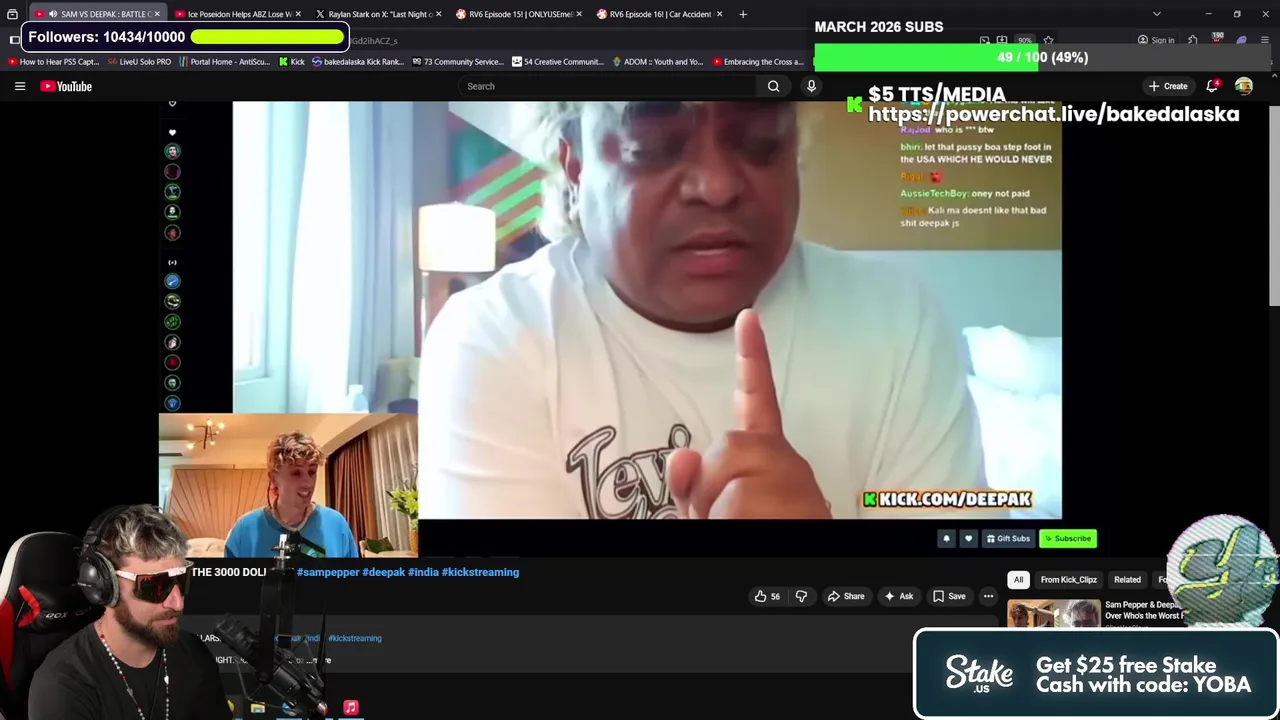Open YouTube notifications bell
Viewport: 1280px width, 720px height.
tap(1212, 86)
